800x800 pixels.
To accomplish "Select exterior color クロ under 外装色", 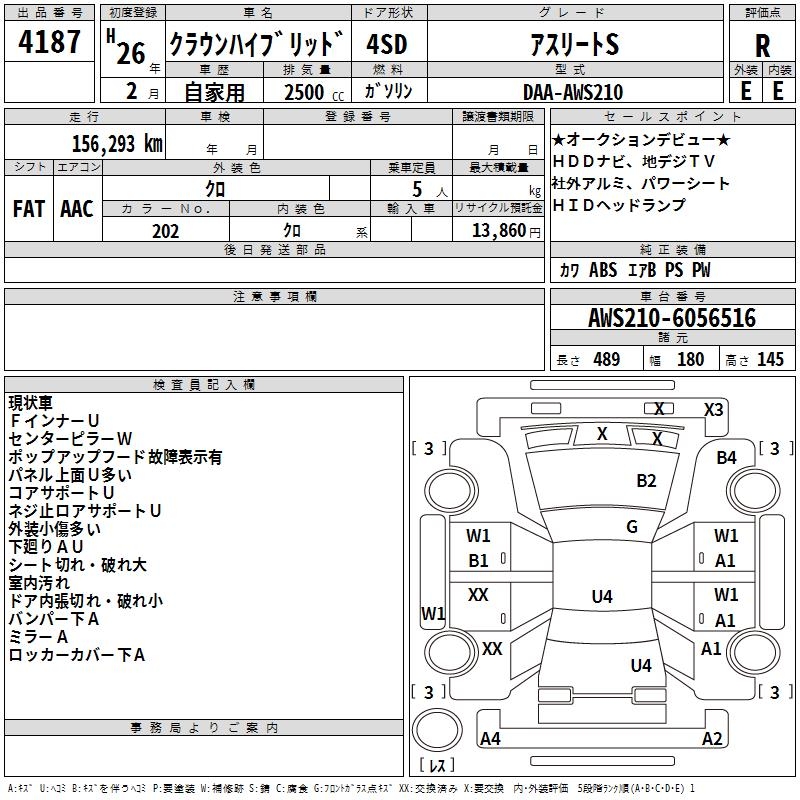I will 215,189.
